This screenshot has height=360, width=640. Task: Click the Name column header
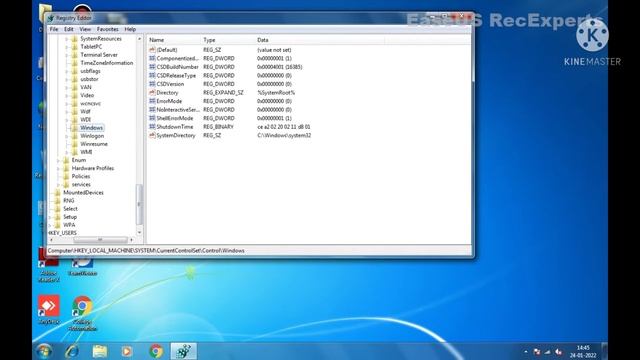[x=174, y=40]
